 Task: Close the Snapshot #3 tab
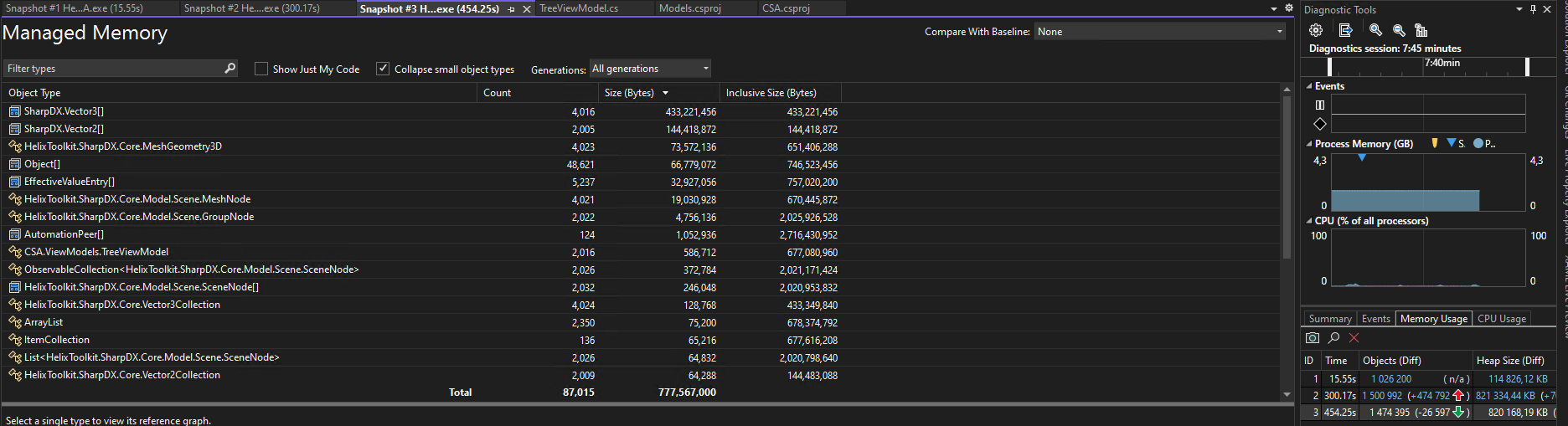click(x=526, y=9)
